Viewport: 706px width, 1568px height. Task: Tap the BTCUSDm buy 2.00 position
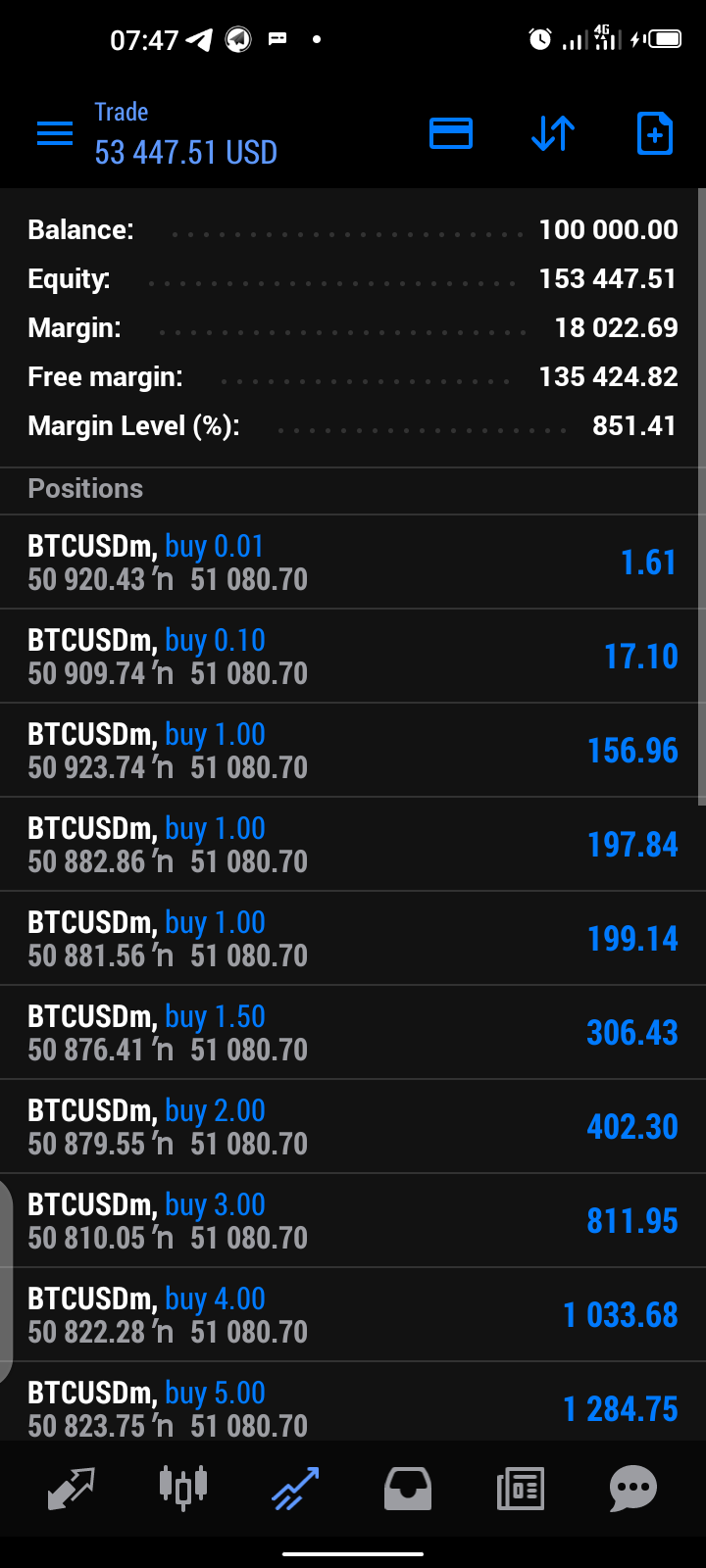(353, 1127)
